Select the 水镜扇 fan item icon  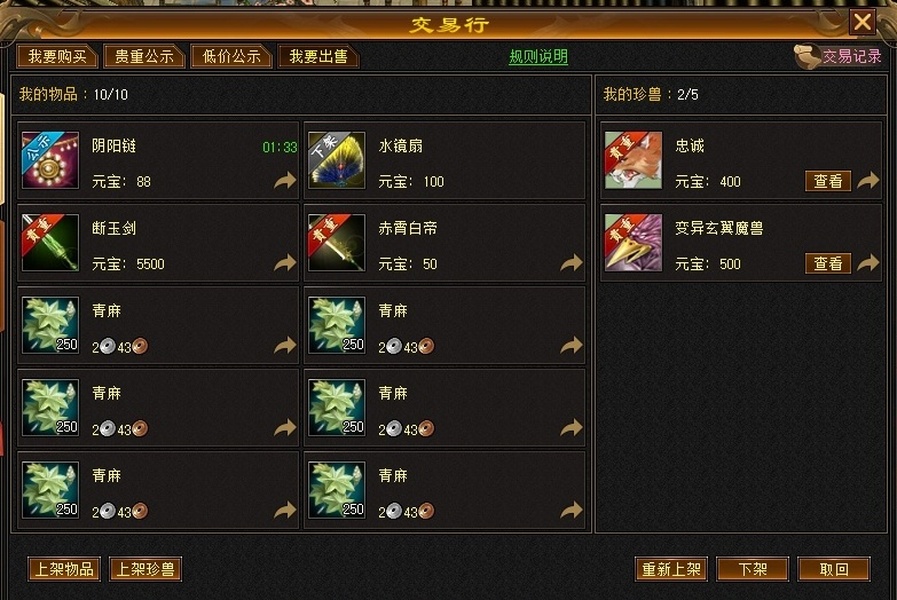[336, 160]
